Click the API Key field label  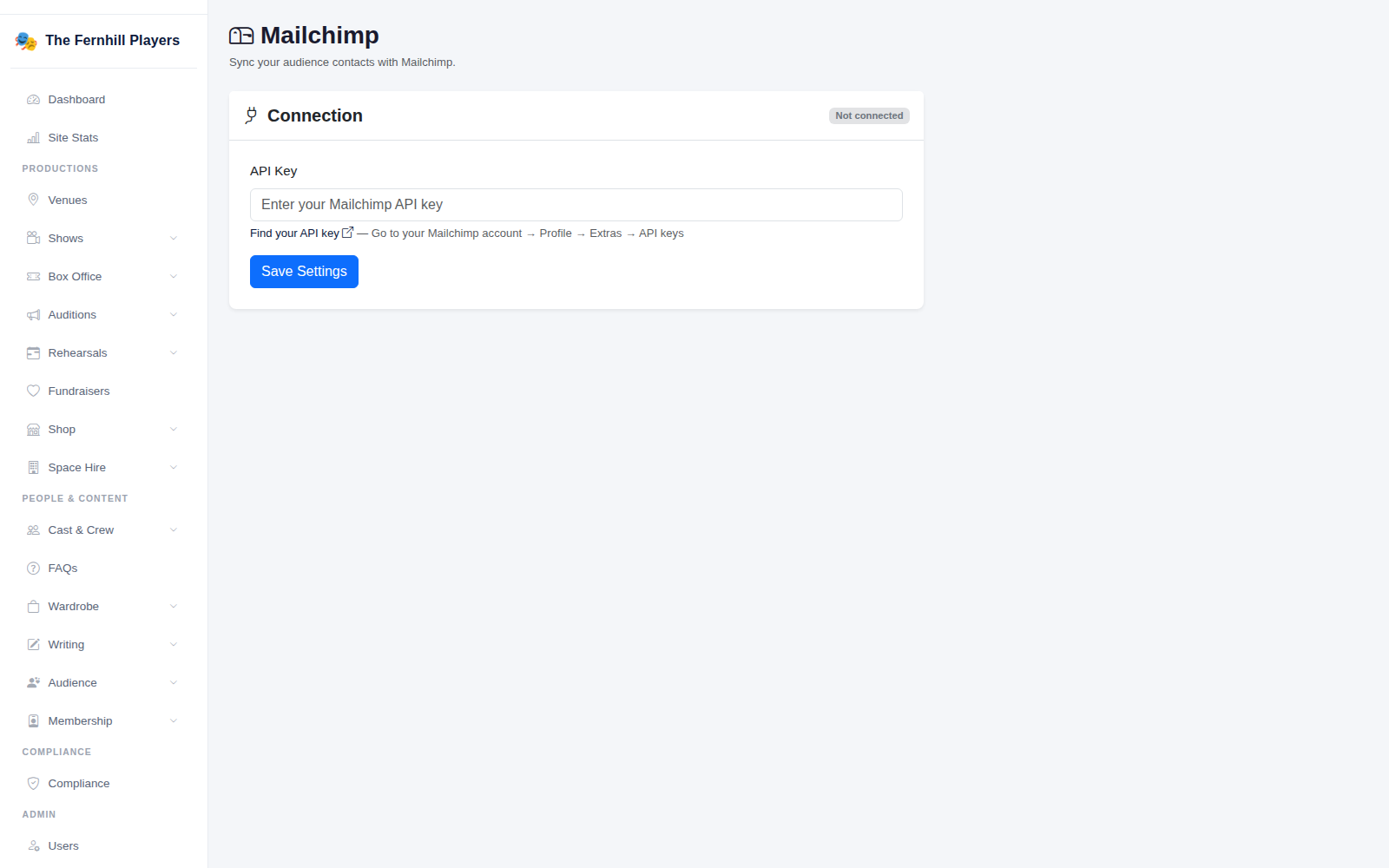point(273,171)
